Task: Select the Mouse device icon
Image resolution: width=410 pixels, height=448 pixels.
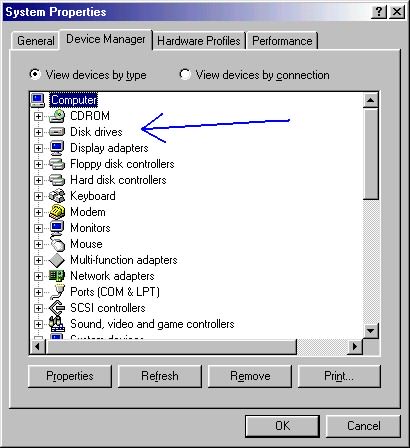Action: [x=57, y=244]
